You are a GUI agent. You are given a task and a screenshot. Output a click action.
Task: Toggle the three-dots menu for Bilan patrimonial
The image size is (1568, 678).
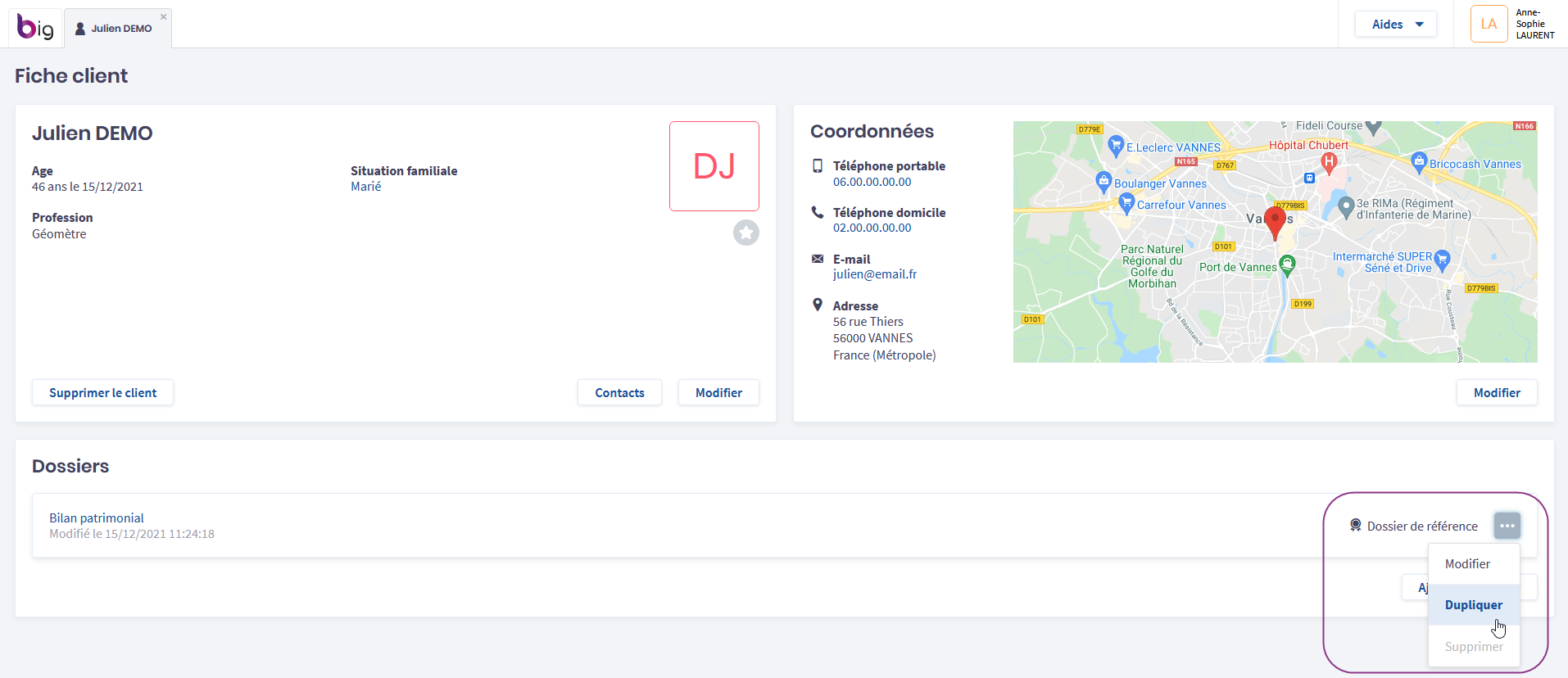[1507, 526]
